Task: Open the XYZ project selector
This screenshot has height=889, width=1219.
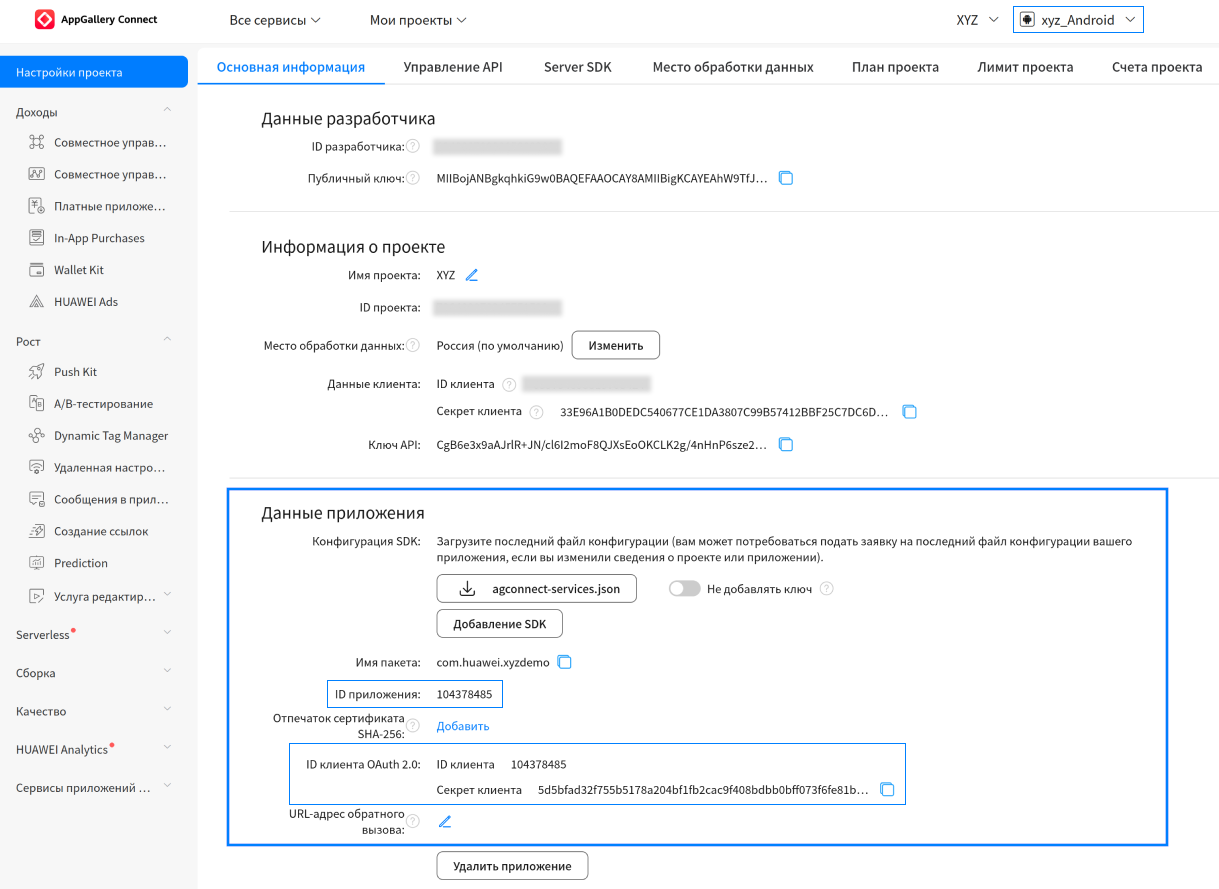Action: coord(977,20)
